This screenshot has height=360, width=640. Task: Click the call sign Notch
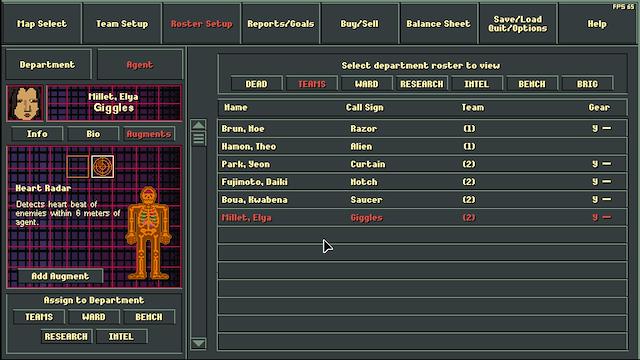pos(364,182)
